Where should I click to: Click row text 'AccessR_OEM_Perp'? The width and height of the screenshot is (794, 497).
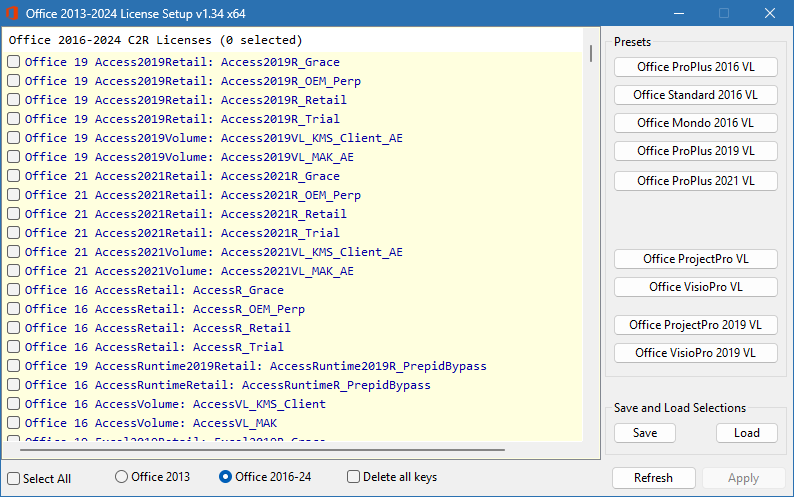click(x=249, y=309)
